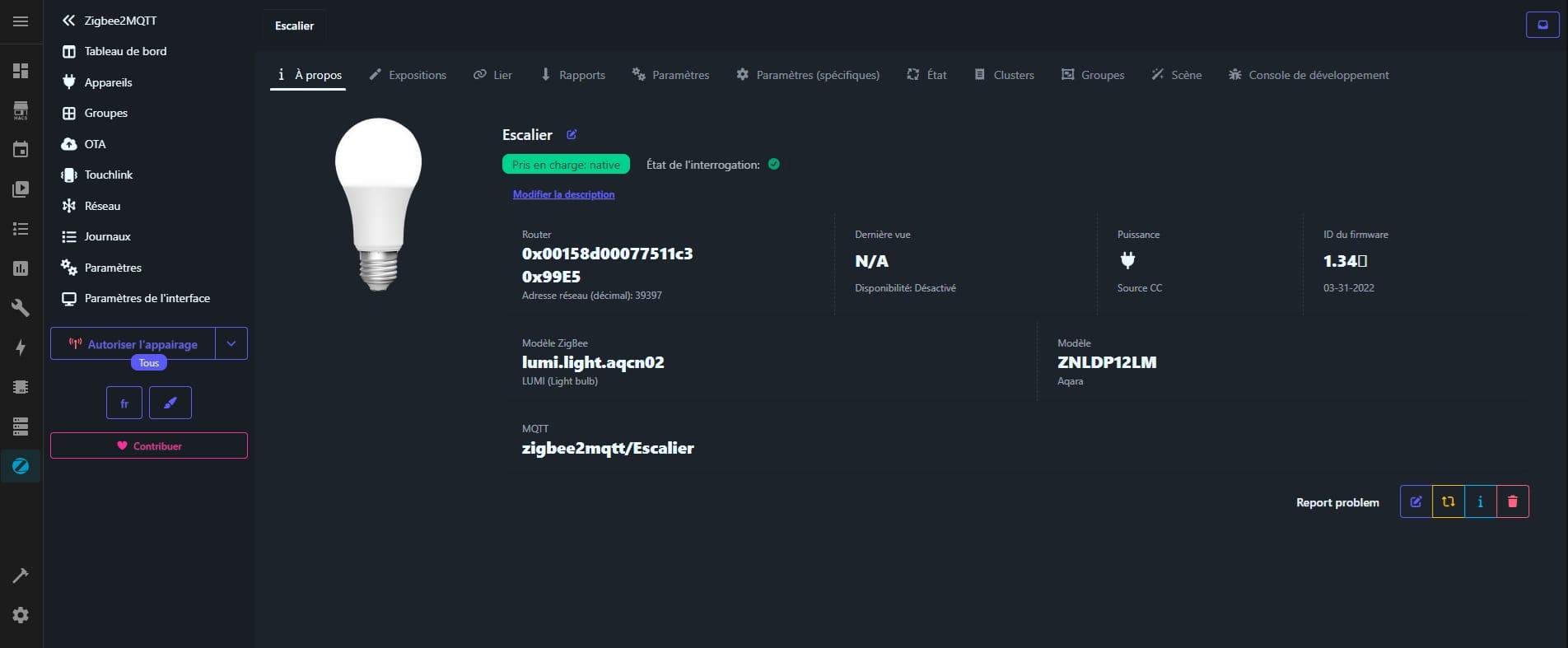
Task: Click the rename device icon near Report problem
Action: pos(1416,501)
